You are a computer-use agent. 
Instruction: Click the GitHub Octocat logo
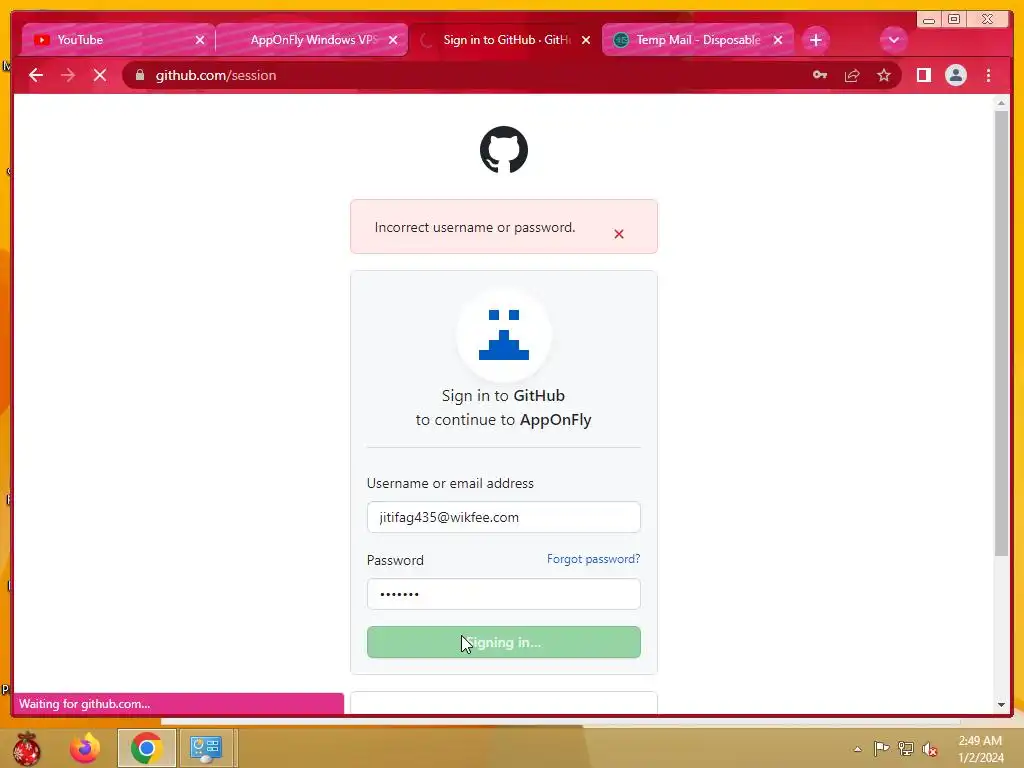coord(504,150)
